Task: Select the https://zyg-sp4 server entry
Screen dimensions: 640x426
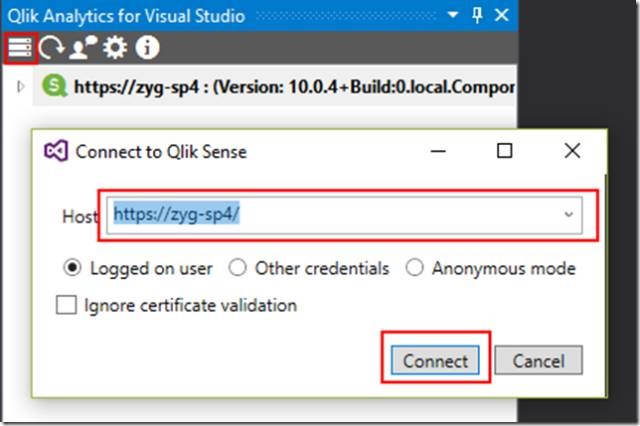Action: pyautogui.click(x=275, y=87)
